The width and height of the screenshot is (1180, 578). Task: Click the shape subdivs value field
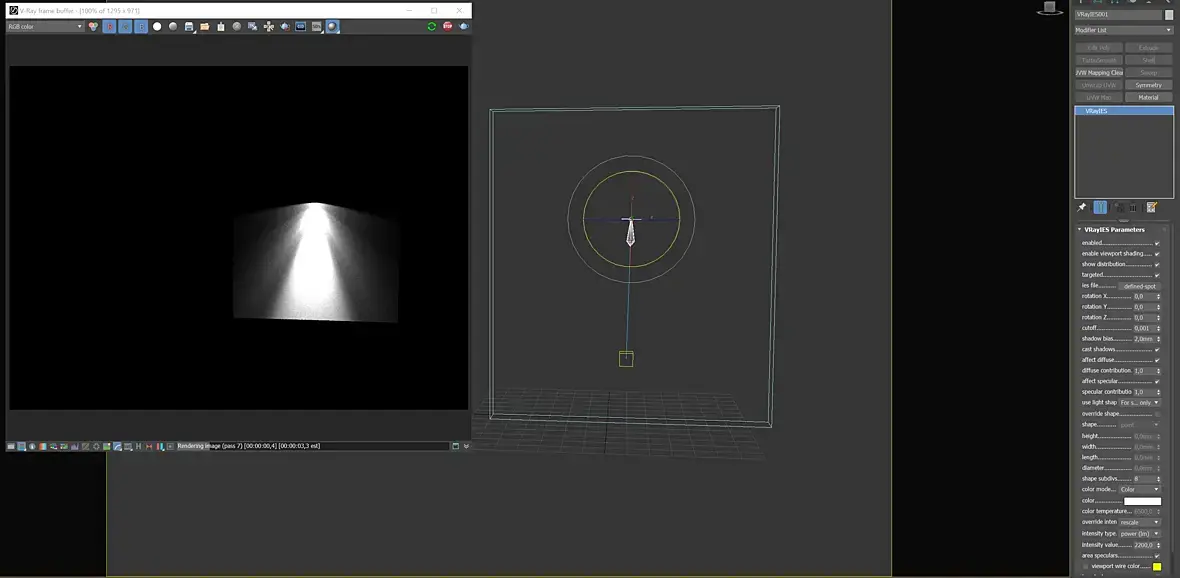tap(1144, 479)
